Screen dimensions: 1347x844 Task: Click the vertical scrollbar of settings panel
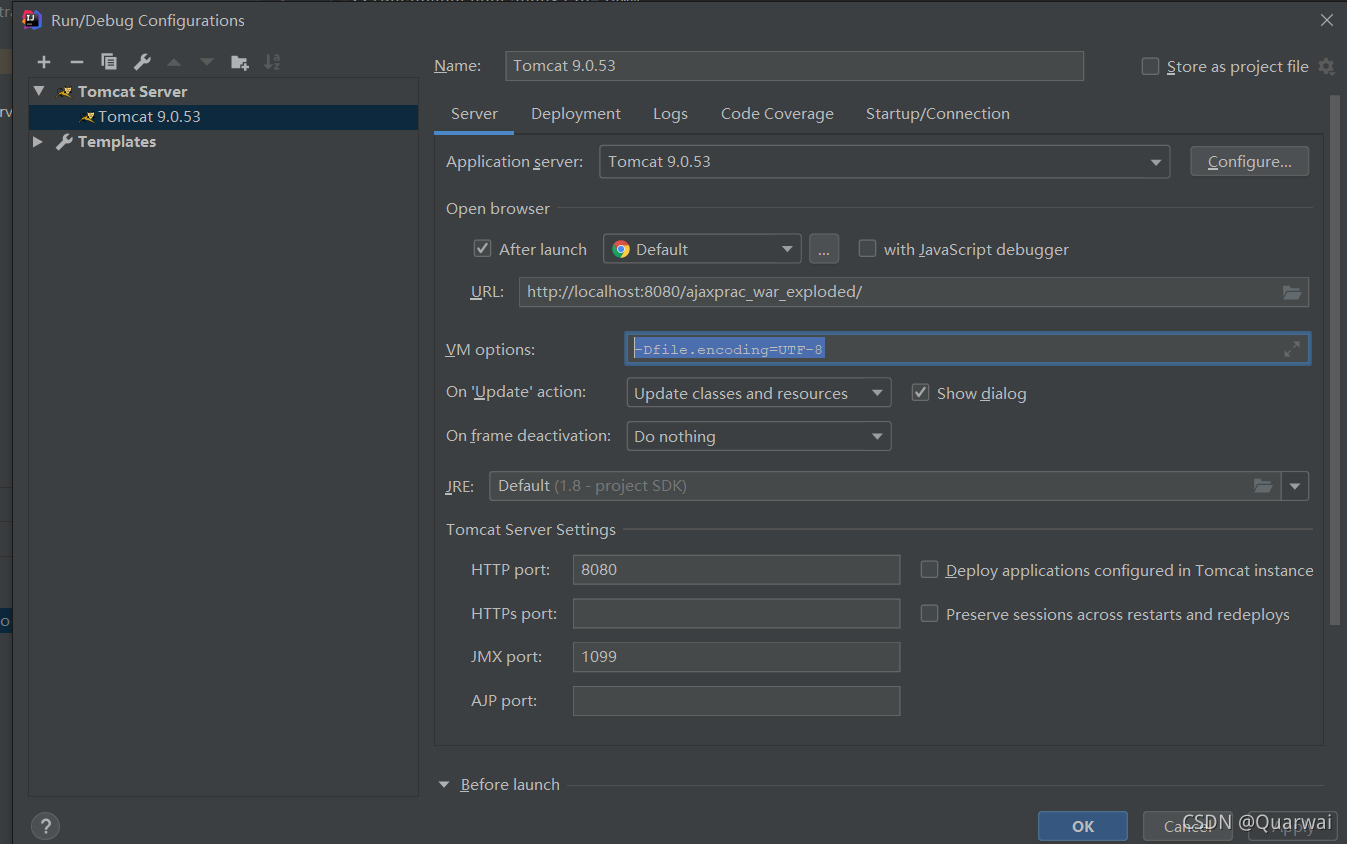click(x=1334, y=360)
